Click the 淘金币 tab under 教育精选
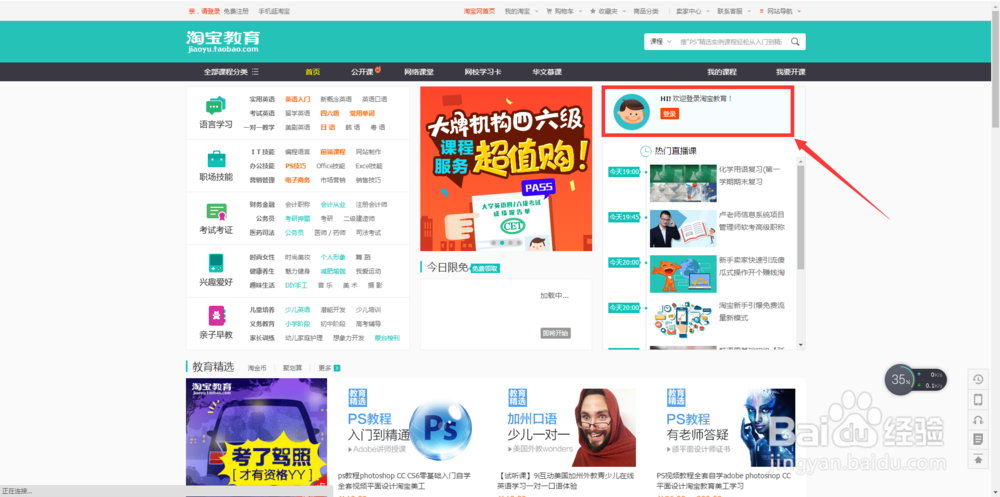Viewport: 1000px width, 497px height. tap(256, 368)
